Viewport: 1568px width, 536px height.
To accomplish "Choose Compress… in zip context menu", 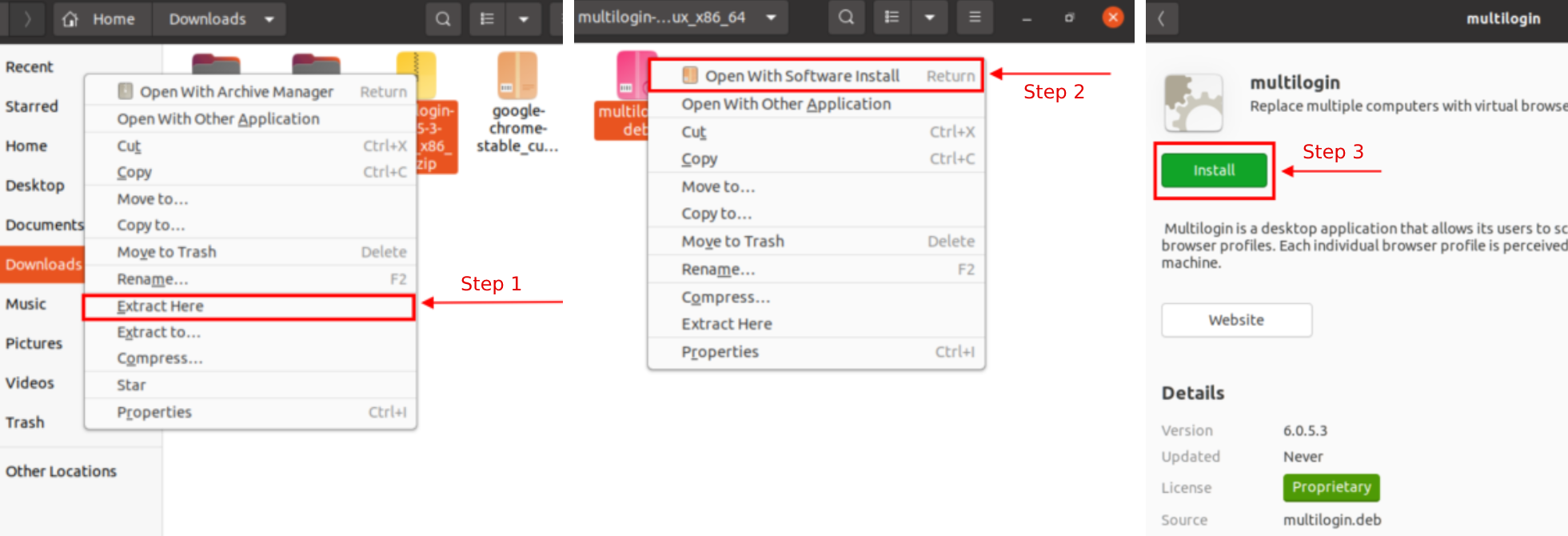I will (250, 358).
